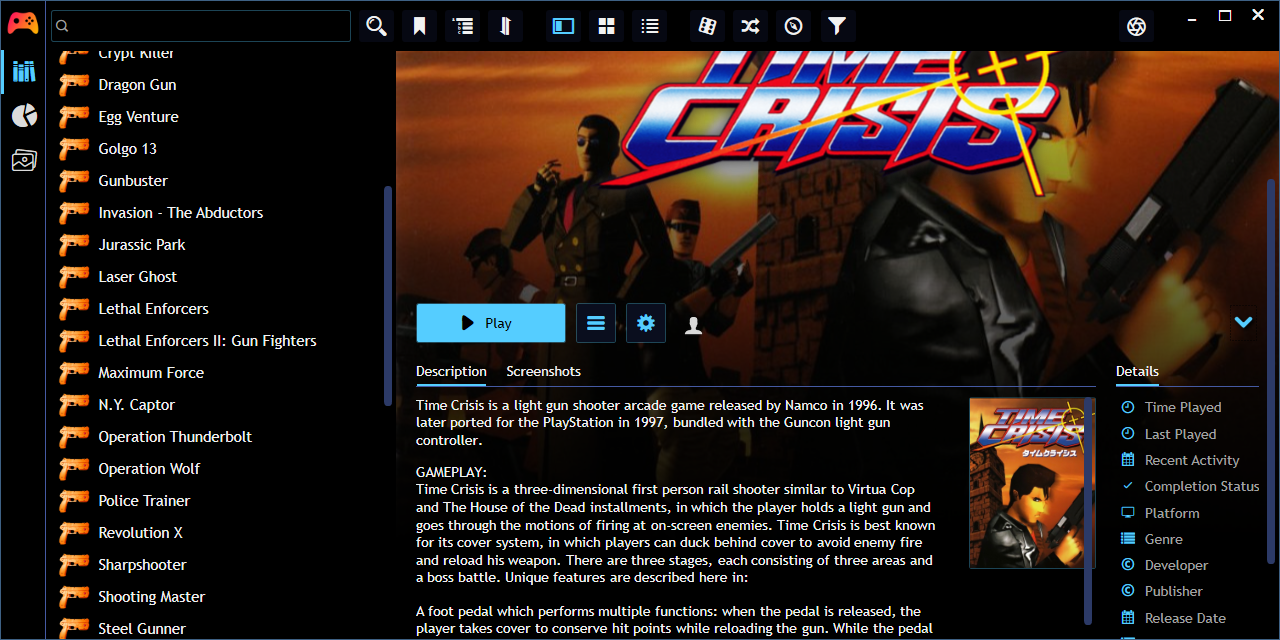Open the Playnite gamepad main menu
The image size is (1280, 640).
23,24
